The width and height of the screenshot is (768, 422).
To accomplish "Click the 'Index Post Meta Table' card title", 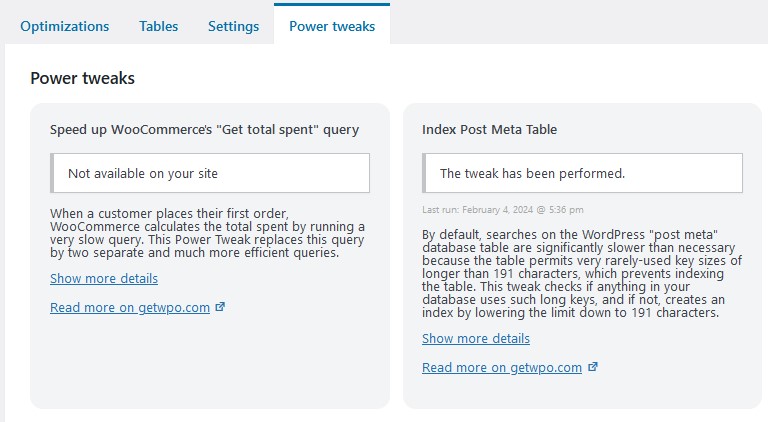I will [x=489, y=130].
